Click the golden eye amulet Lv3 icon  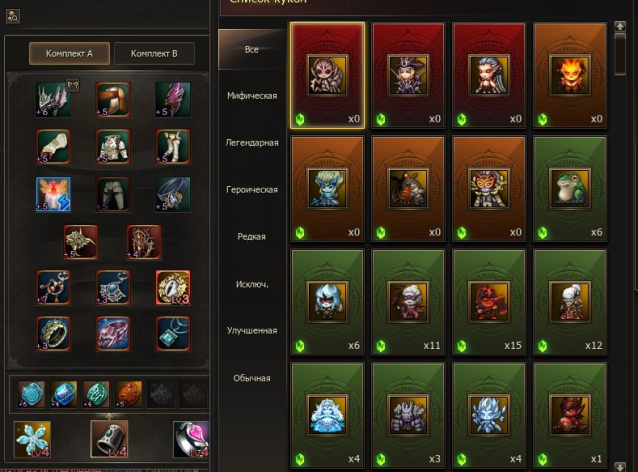173,287
